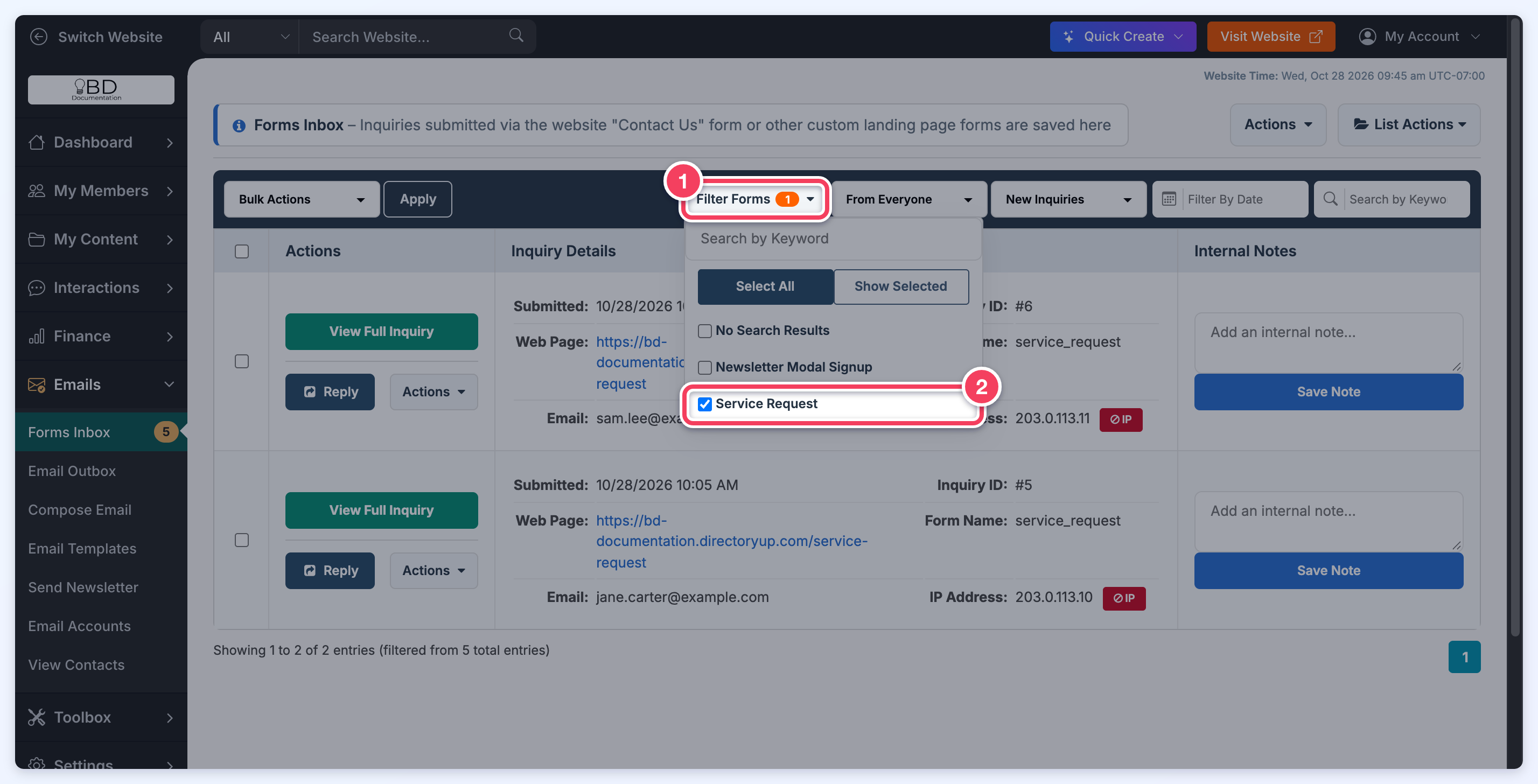Click the Filter By Date field
The width and height of the screenshot is (1538, 784).
[x=1230, y=199]
